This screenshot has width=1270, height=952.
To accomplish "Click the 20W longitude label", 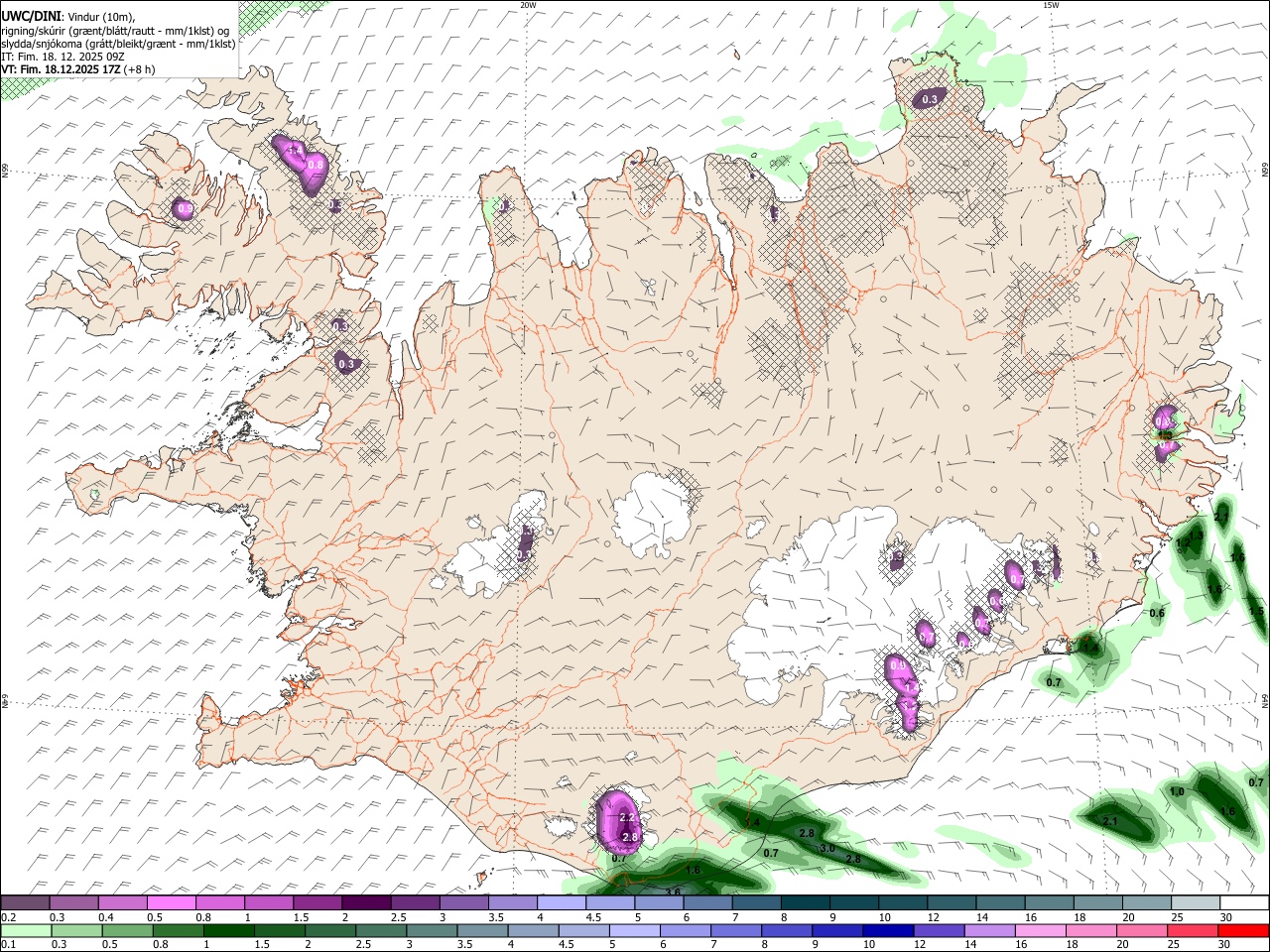I will [x=528, y=5].
